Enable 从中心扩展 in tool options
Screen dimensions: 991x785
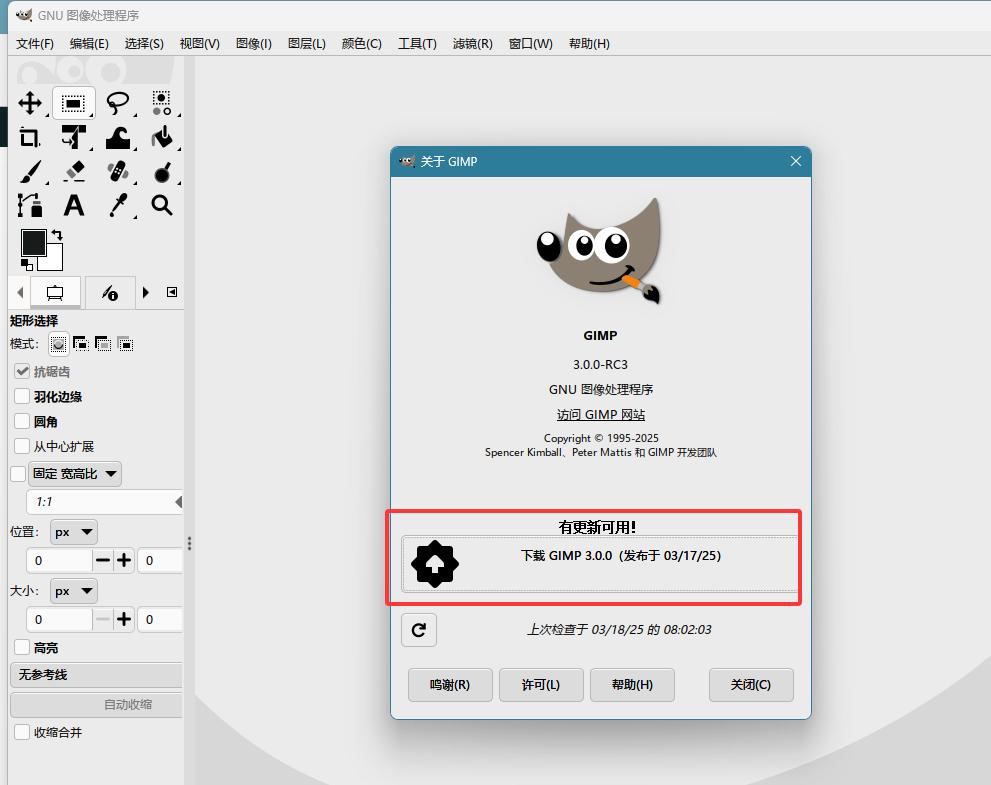pos(22,447)
